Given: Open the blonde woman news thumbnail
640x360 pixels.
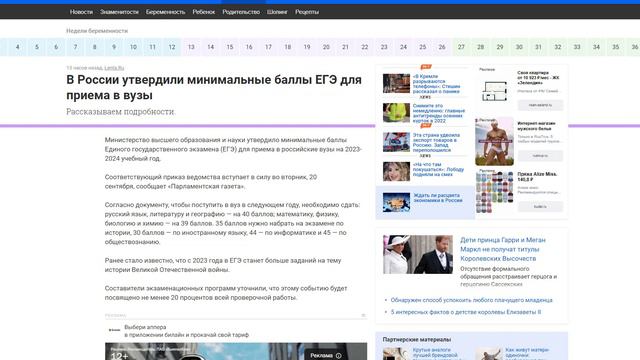Looking at the screenshot, I should [x=396, y=171].
